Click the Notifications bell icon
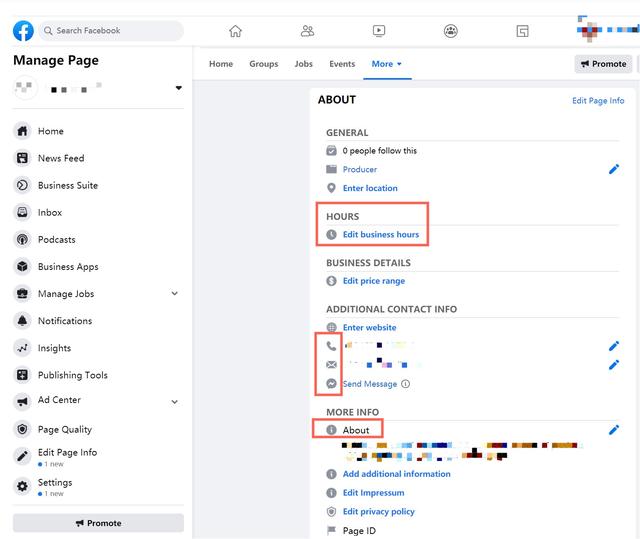 [x=22, y=321]
